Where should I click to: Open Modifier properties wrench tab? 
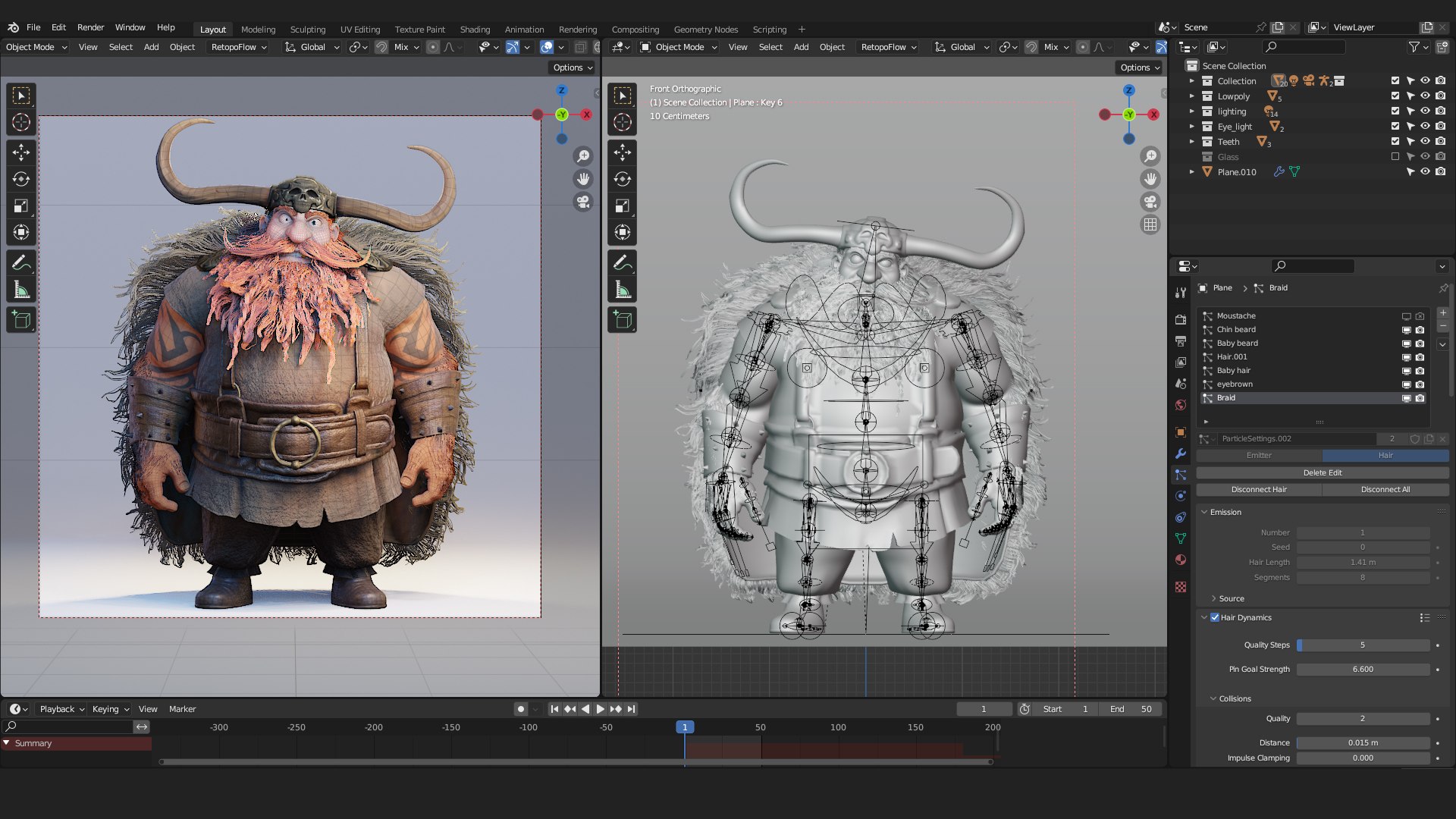click(x=1181, y=453)
